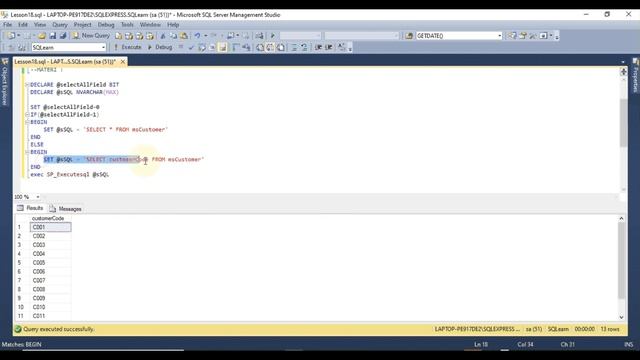Open the Properties Window icon on the top toolbar
This screenshot has width=640, height=360.
coord(522,36)
